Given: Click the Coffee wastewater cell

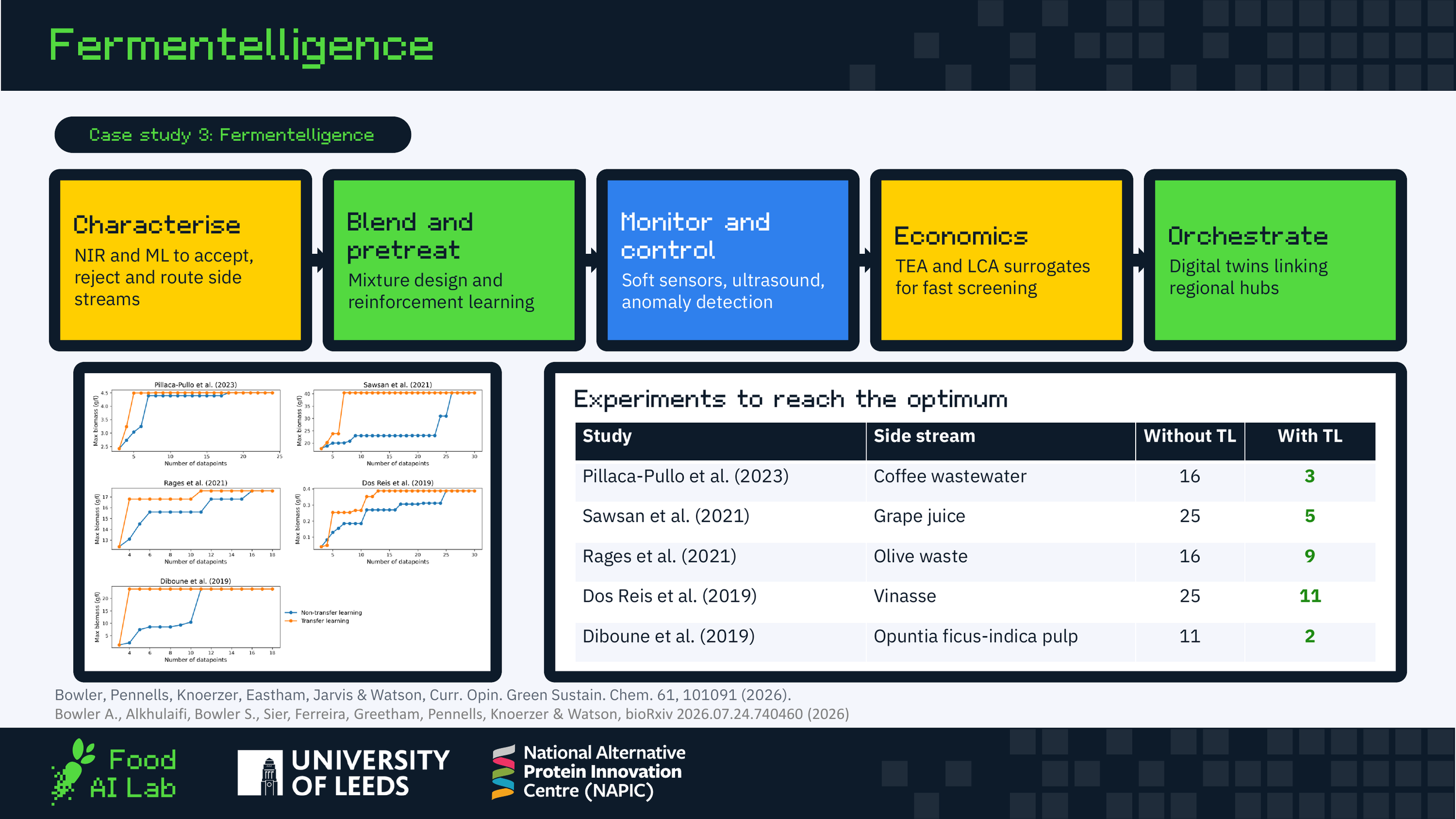Looking at the screenshot, I should (1001, 481).
